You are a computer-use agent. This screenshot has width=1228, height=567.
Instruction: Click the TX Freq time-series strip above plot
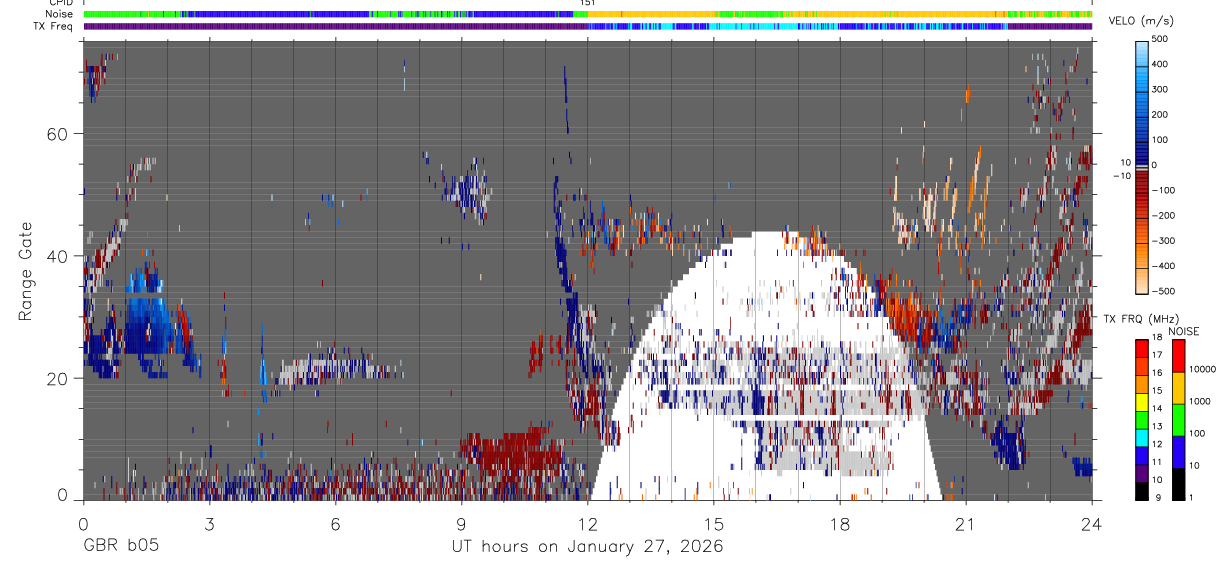click(587, 26)
